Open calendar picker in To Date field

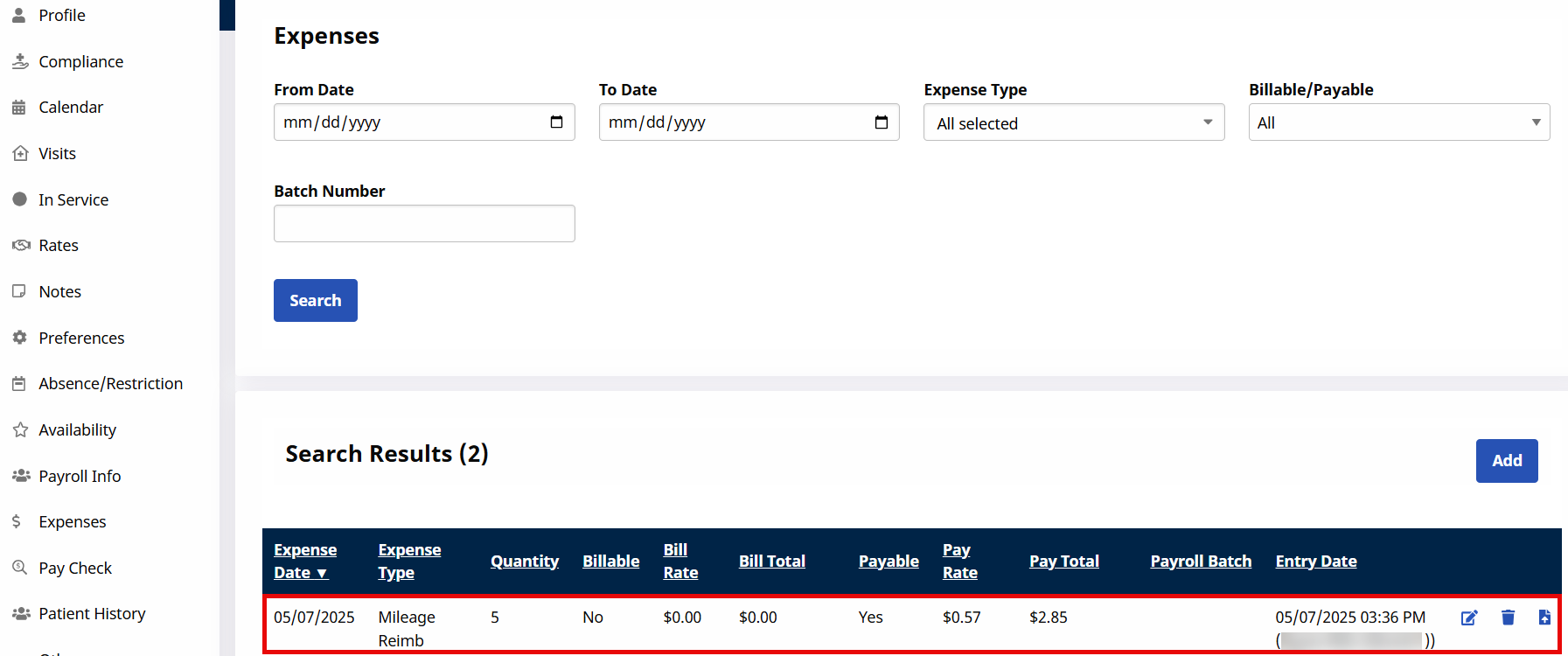[x=882, y=122]
